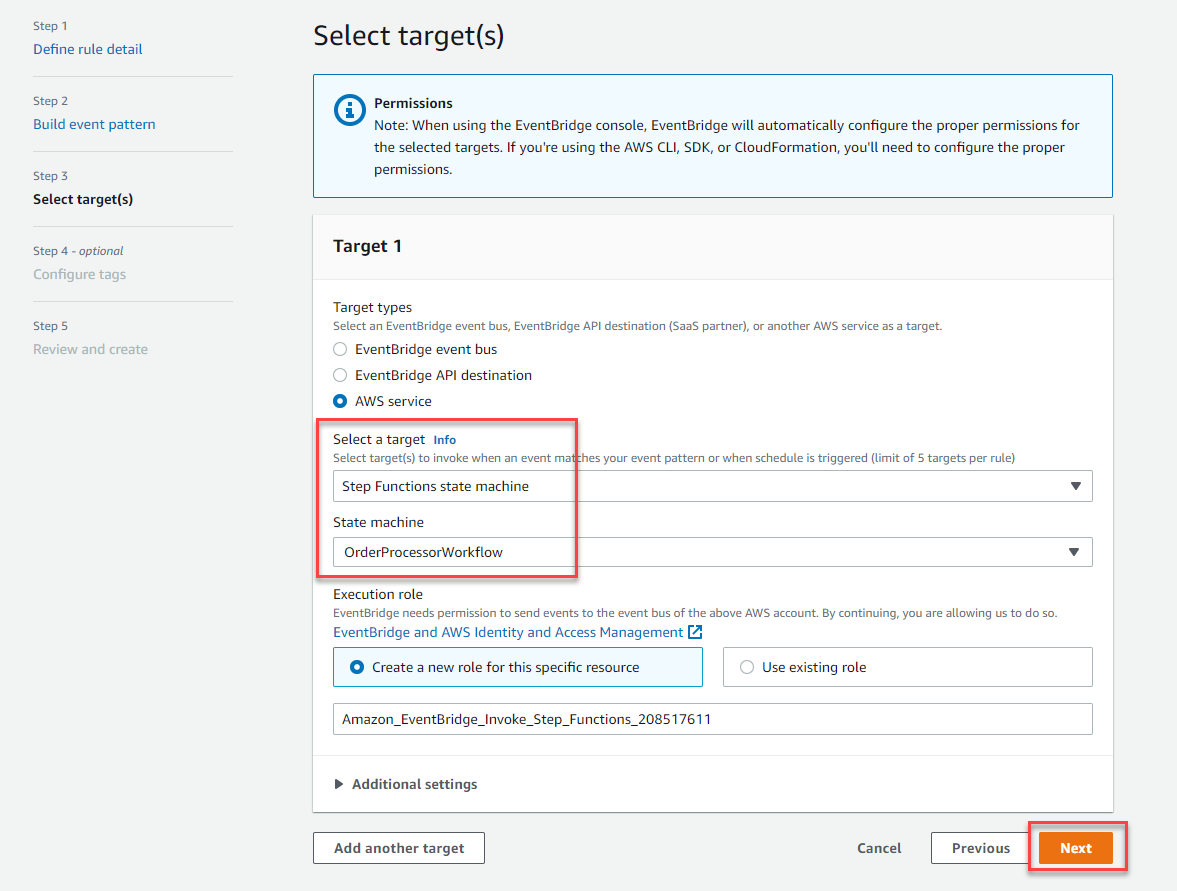The width and height of the screenshot is (1177, 891).
Task: Choose Create a new role for this resource
Action: pyautogui.click(x=518, y=667)
